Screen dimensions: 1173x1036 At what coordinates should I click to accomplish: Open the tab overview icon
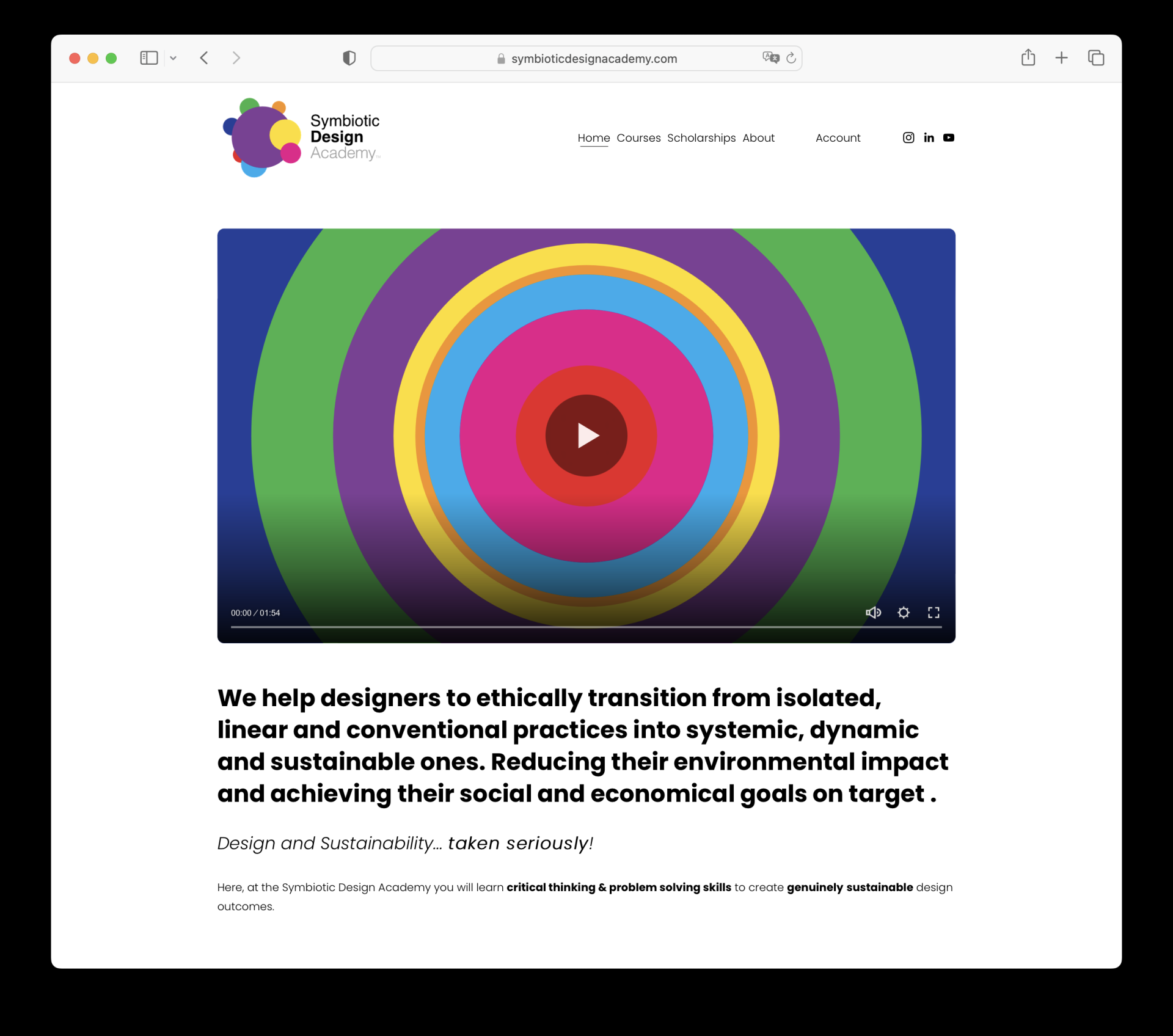[x=1096, y=58]
